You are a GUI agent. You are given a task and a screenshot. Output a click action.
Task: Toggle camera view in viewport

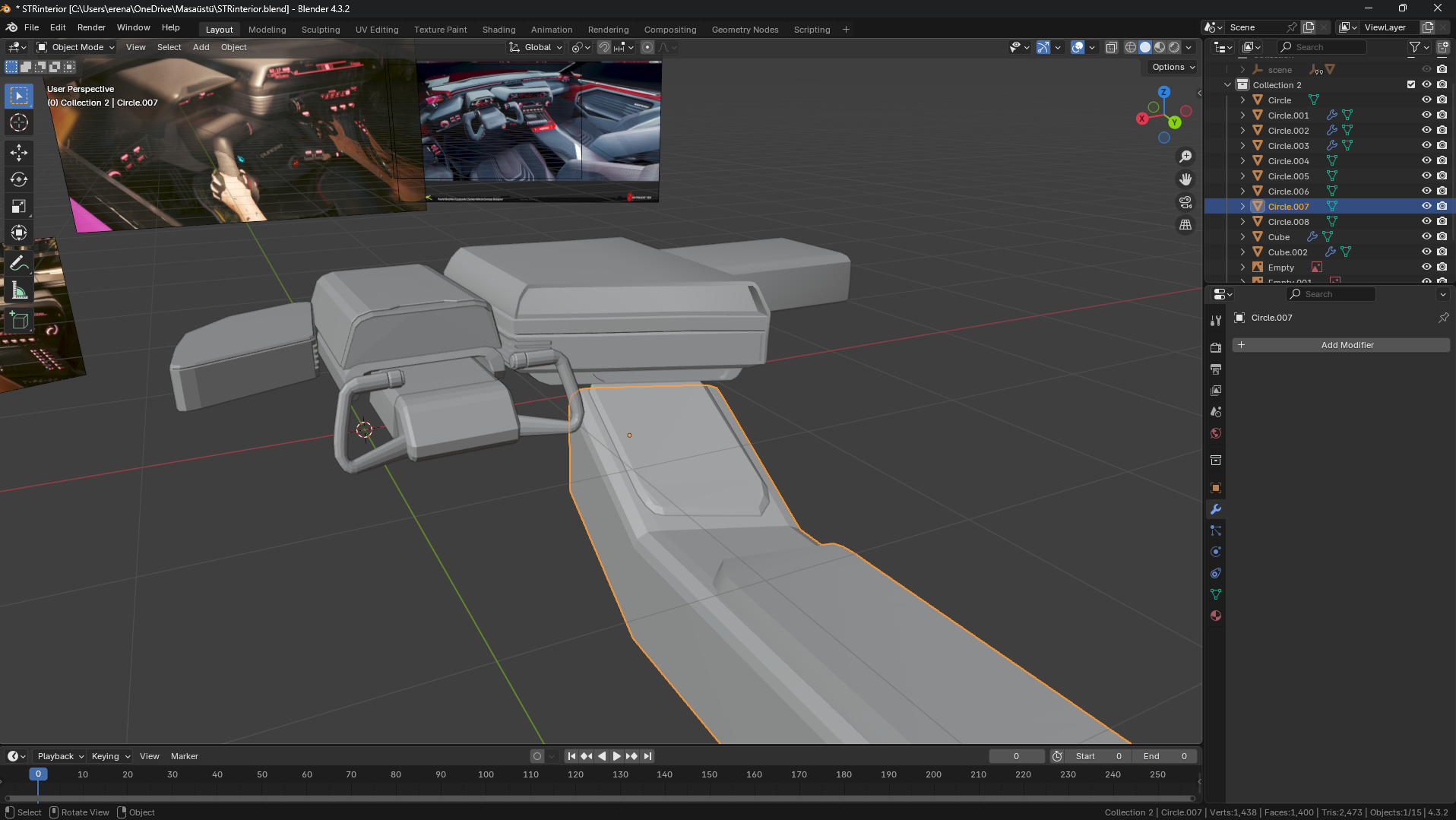coord(1185,202)
